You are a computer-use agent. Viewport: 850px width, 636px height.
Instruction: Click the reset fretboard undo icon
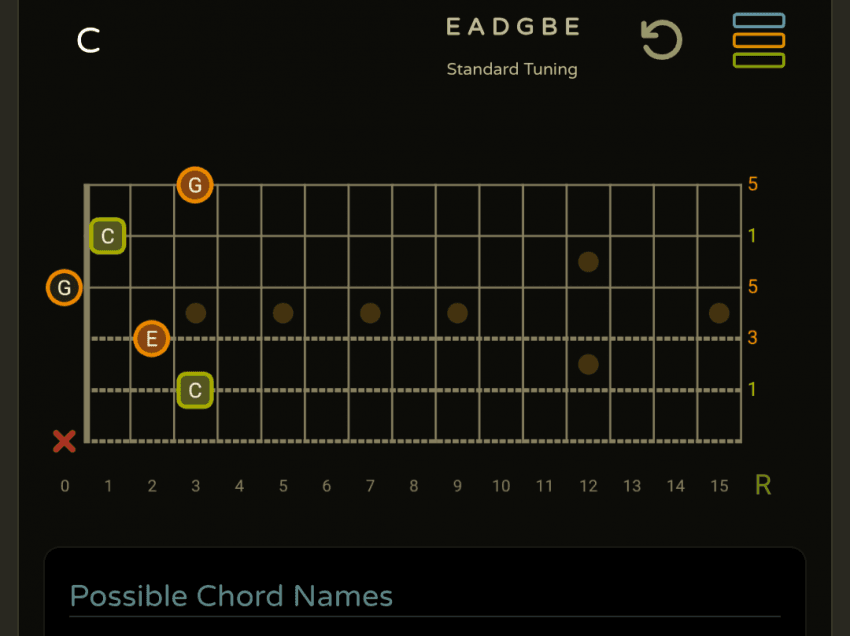660,41
